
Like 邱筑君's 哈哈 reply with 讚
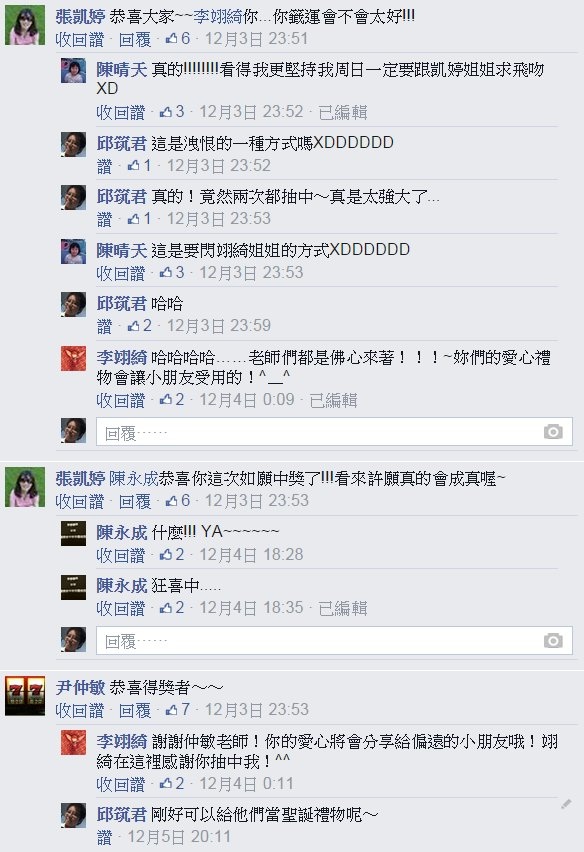click(x=104, y=326)
